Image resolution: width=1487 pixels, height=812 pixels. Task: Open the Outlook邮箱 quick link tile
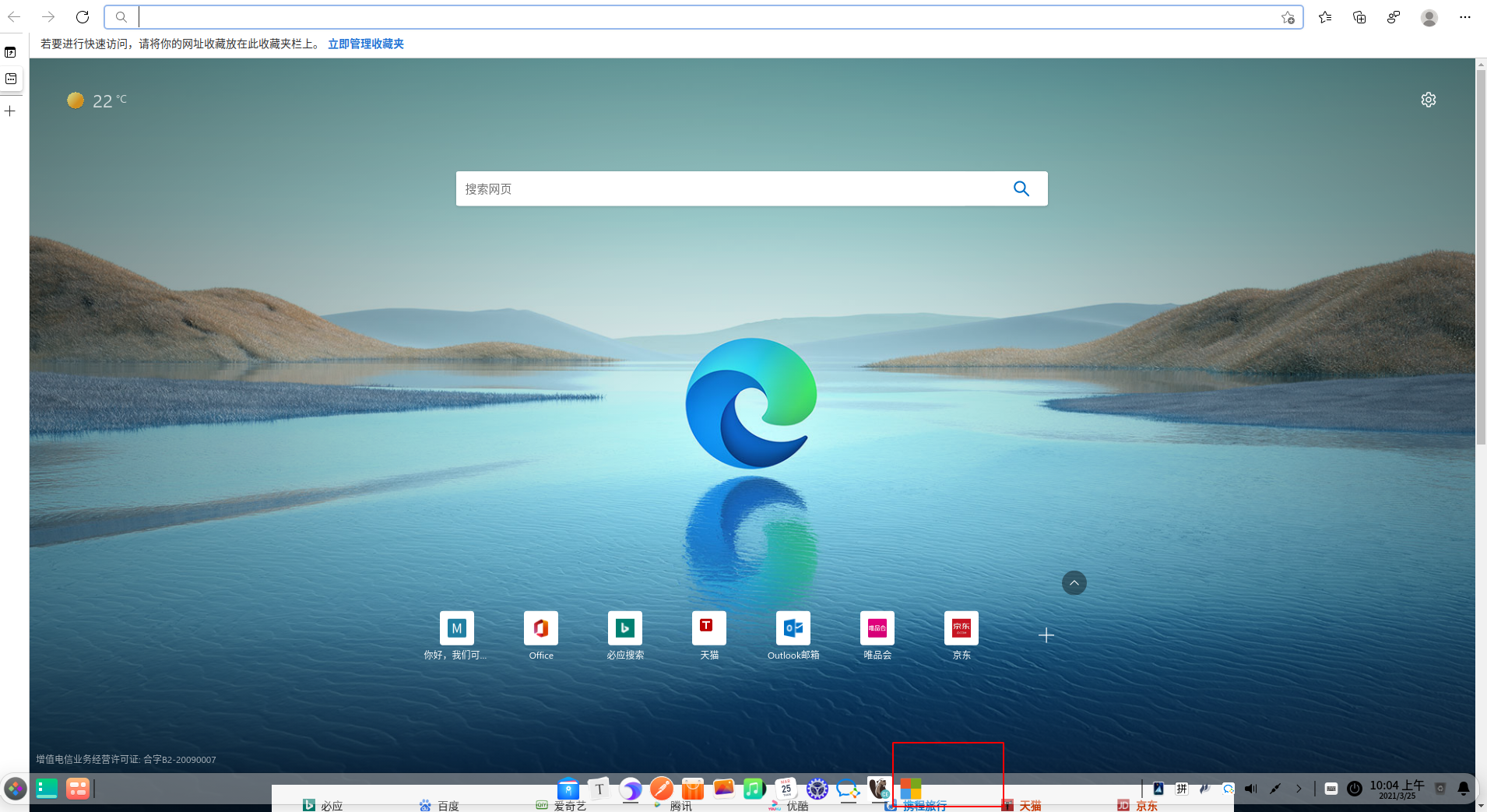tap(793, 636)
